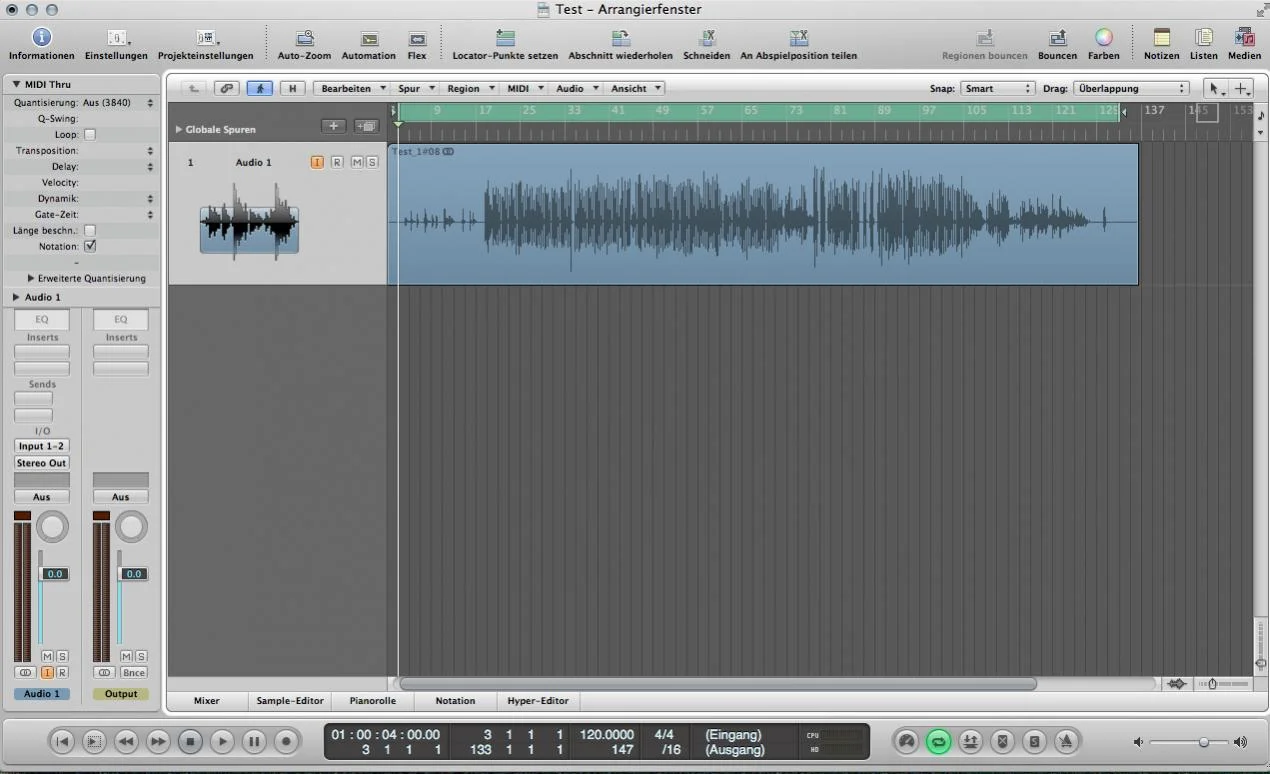Toggle the green cycle mode button
Screen dimensions: 1270x774
[938, 741]
